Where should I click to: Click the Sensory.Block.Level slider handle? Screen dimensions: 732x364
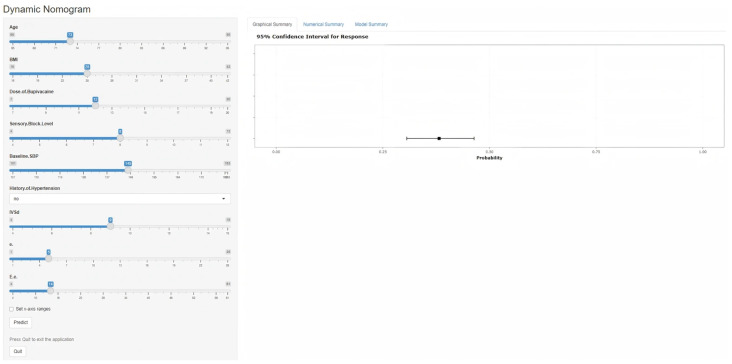point(120,138)
